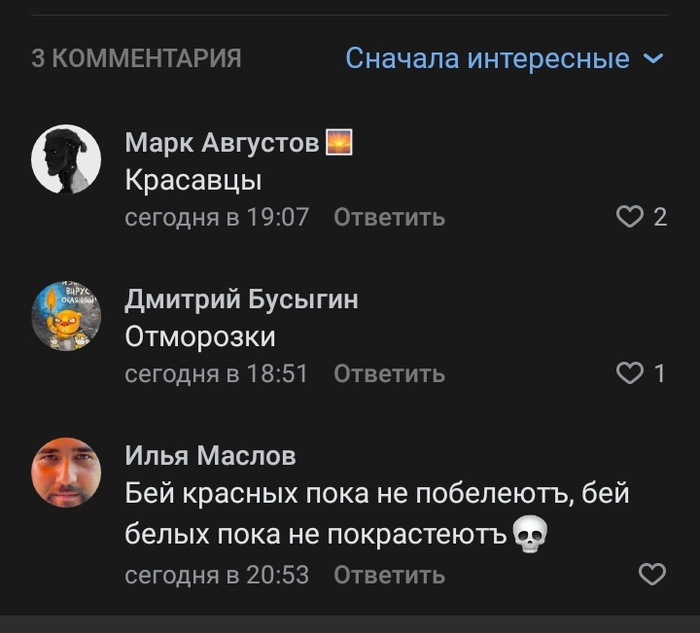700x633 pixels.
Task: Like Дмитрий Бусыгин's comment with the heart
Action: coord(630,374)
